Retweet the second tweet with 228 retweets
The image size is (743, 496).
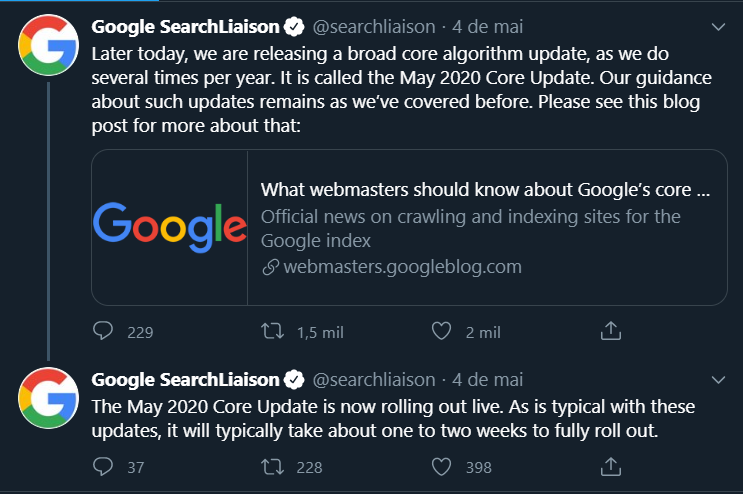point(271,466)
